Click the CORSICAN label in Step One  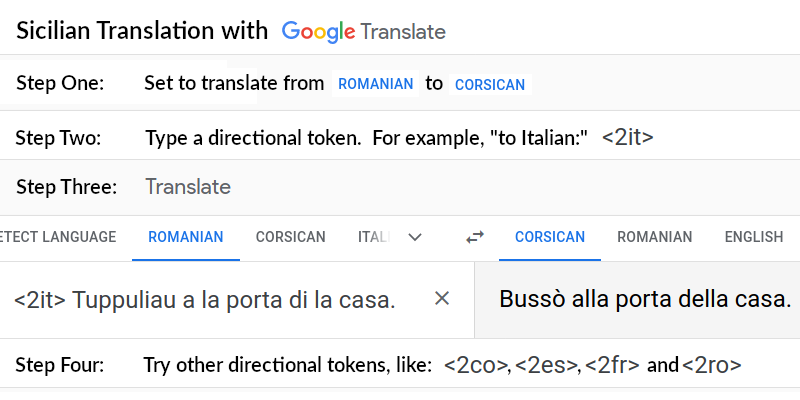pos(490,84)
